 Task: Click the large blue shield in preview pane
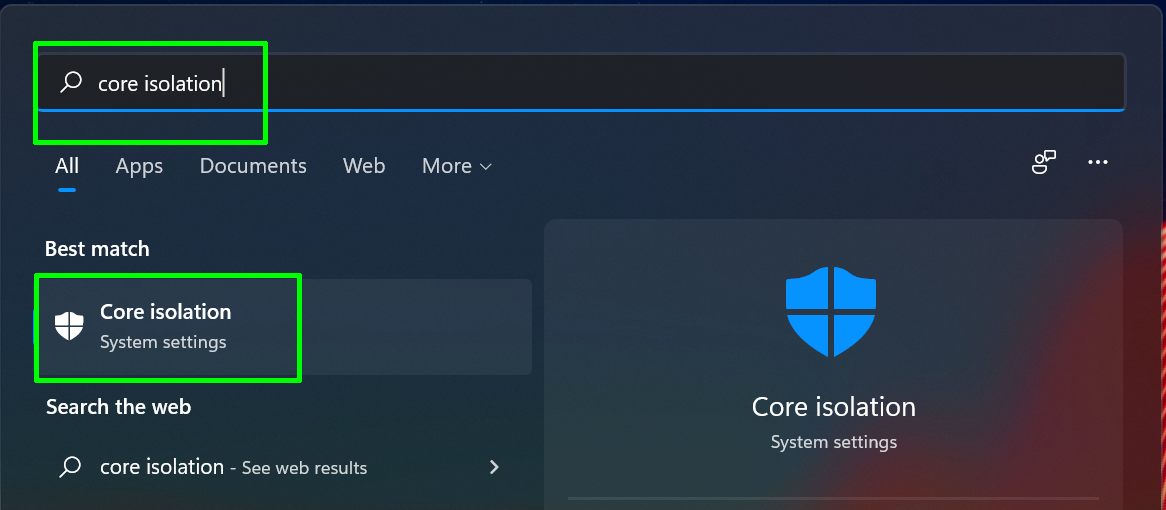(831, 312)
